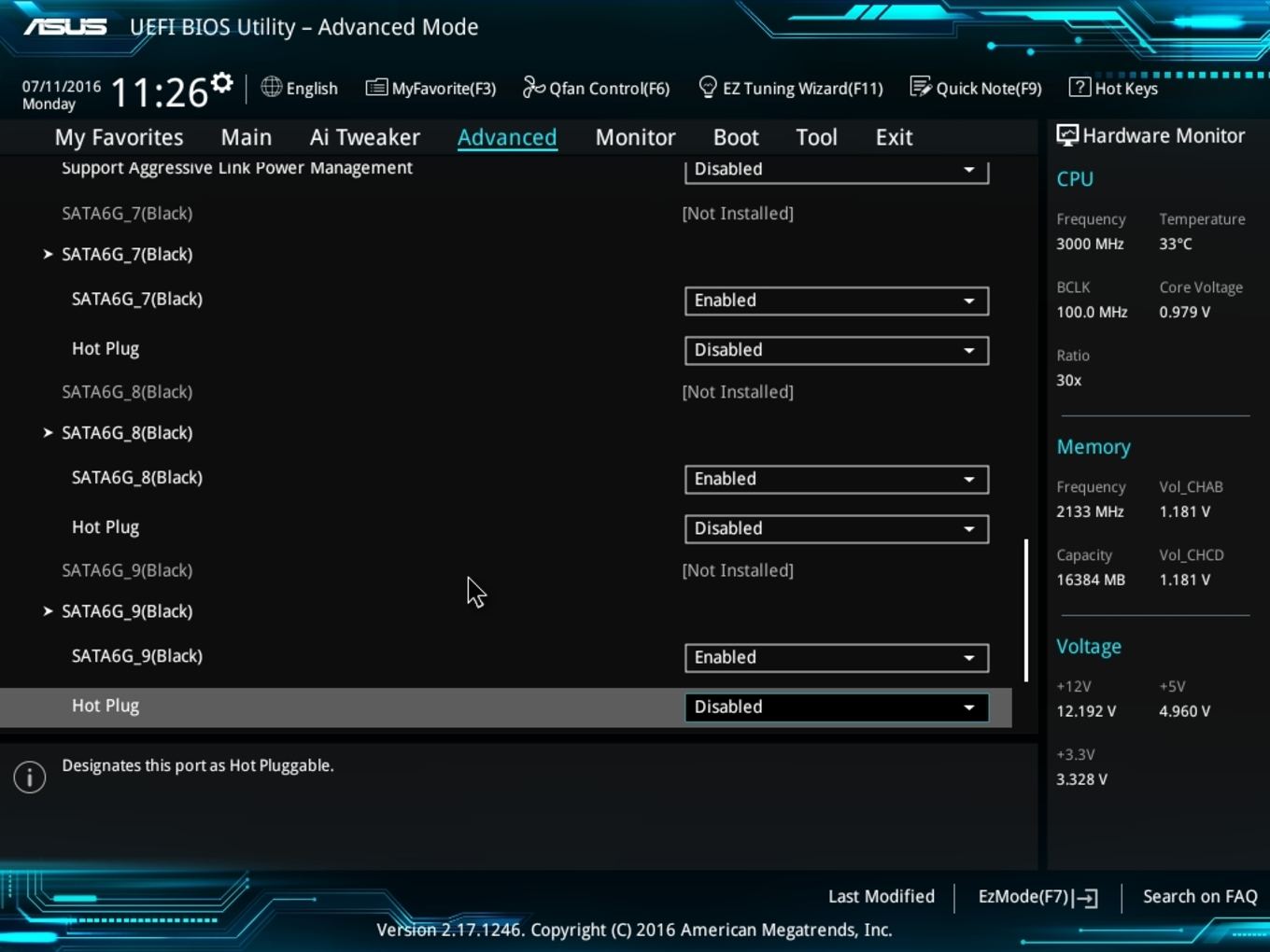Click the Quick Note notepad icon
Image resolution: width=1270 pixels, height=952 pixels.
[x=921, y=88]
